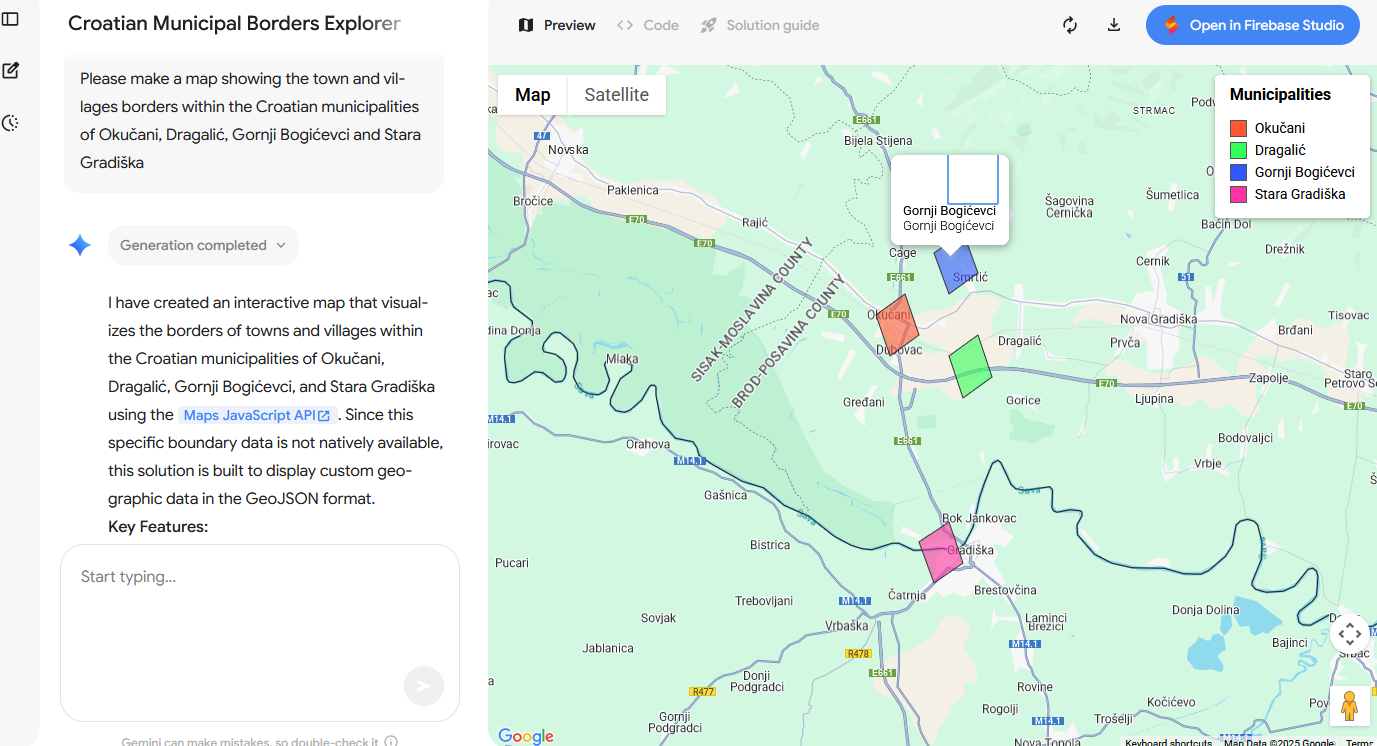Click the Croatian Municipal Borders Explorer title
The image size is (1377, 746).
tap(234, 24)
